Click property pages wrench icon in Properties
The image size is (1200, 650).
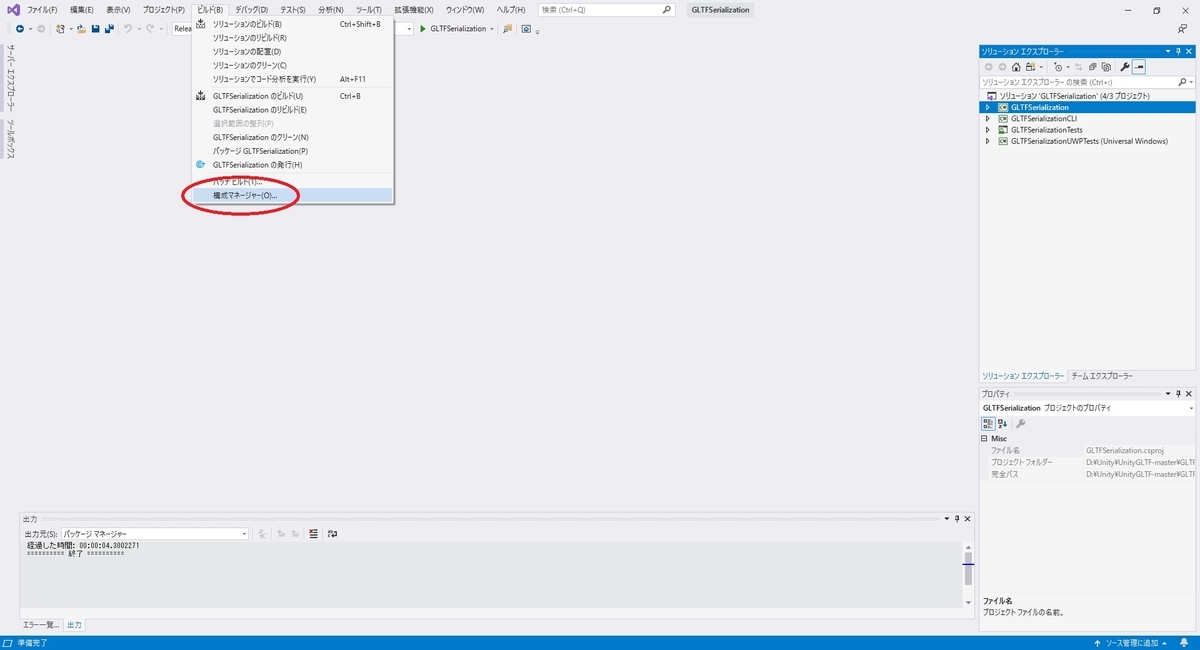click(1021, 424)
